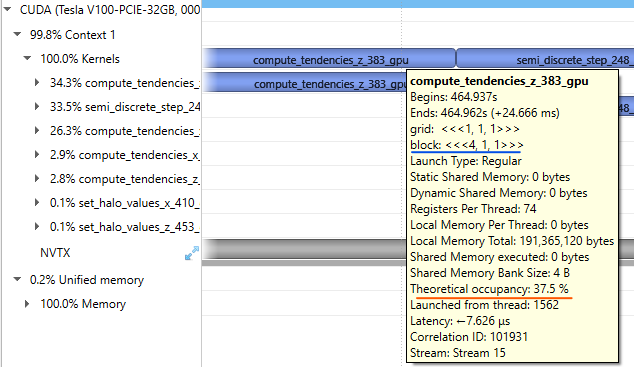Click the gray NVTX range bar
Viewport: 634px width, 367px height.
click(304, 249)
